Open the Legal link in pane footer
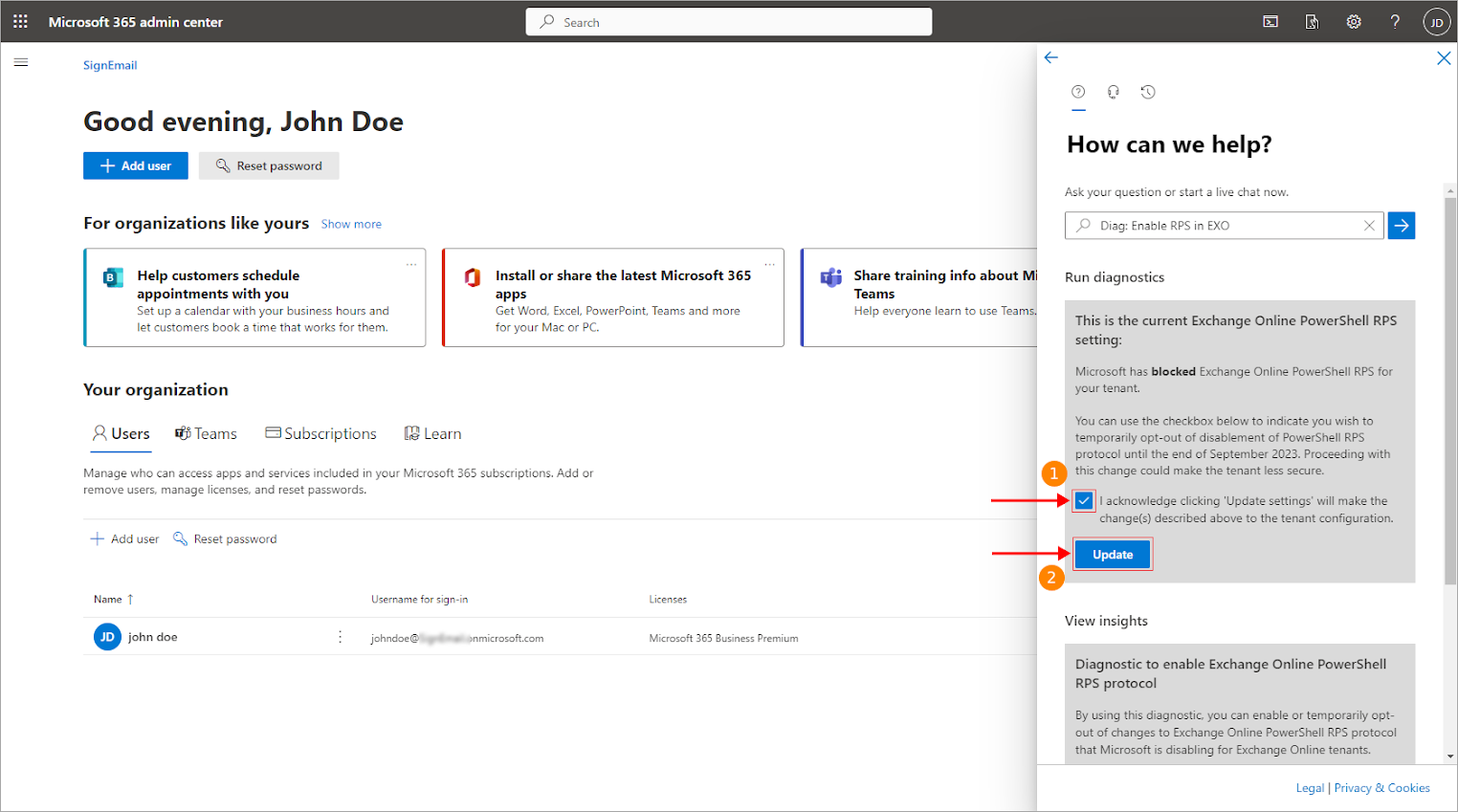This screenshot has width=1458, height=812. (1310, 788)
